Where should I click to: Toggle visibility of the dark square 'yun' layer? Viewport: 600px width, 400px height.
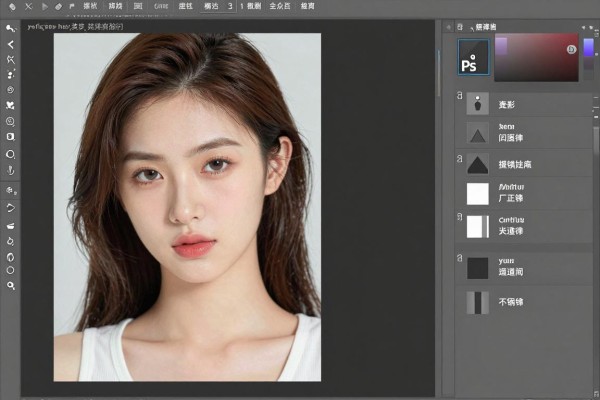pos(460,258)
